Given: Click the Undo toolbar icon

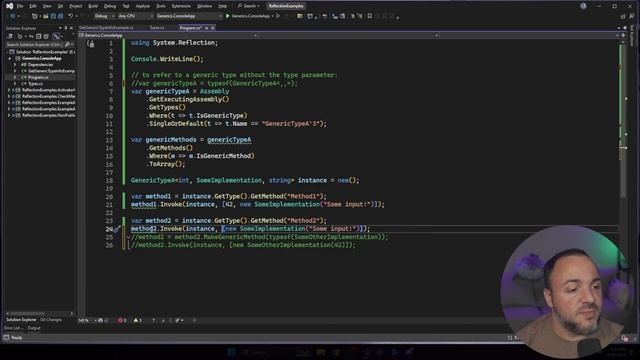Looking at the screenshot, I should (71, 16).
